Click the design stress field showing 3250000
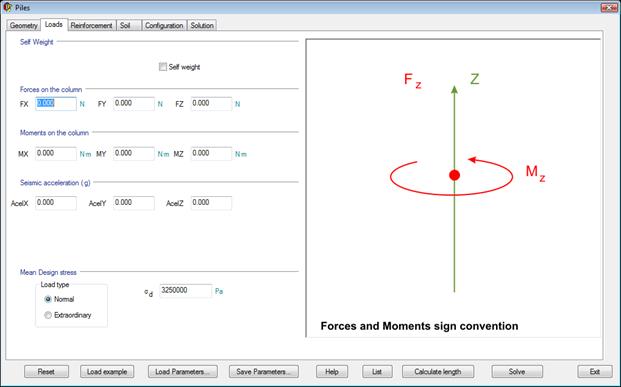This screenshot has width=621, height=387. coord(186,291)
